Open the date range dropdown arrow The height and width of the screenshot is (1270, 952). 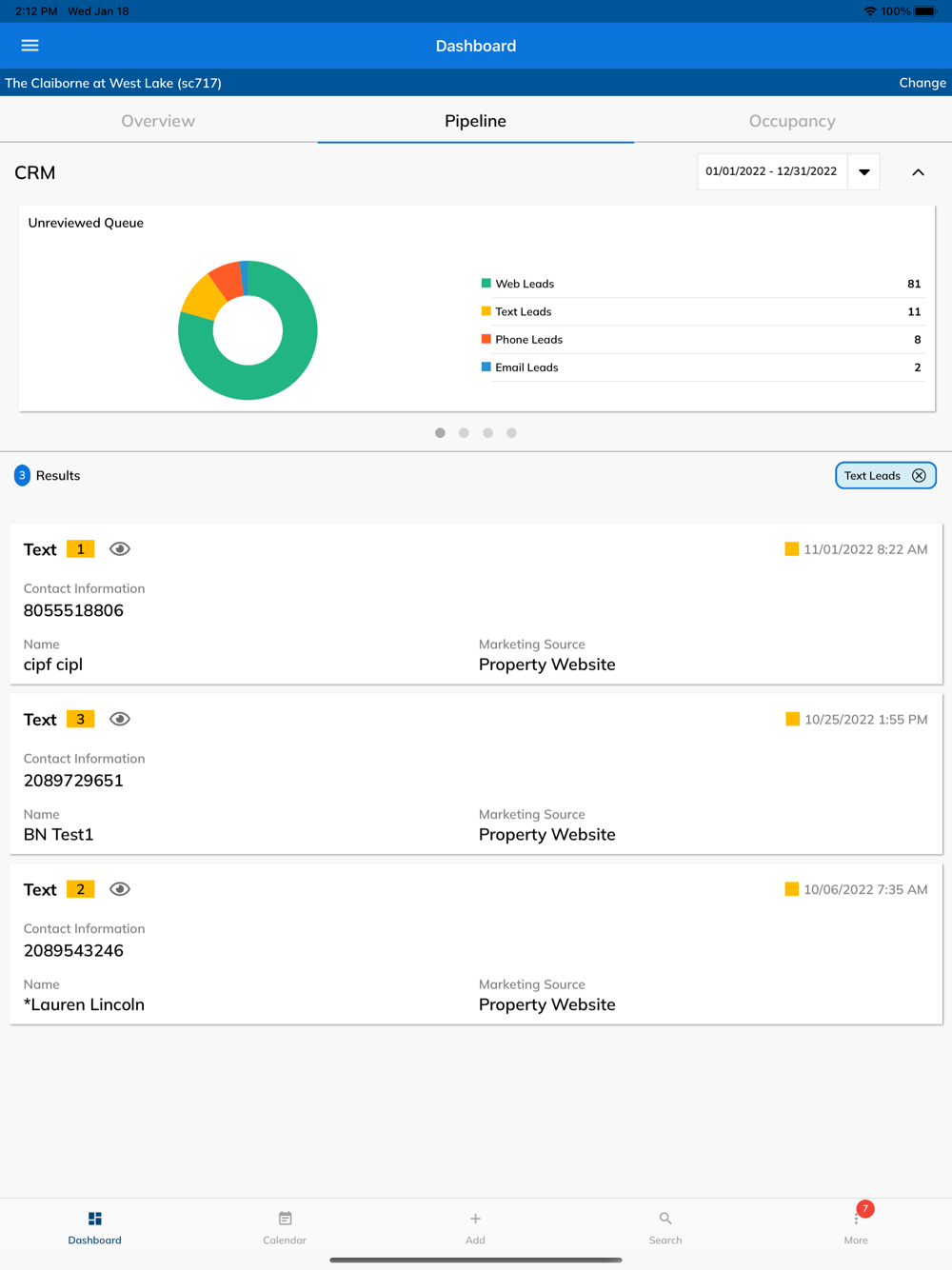[864, 172]
